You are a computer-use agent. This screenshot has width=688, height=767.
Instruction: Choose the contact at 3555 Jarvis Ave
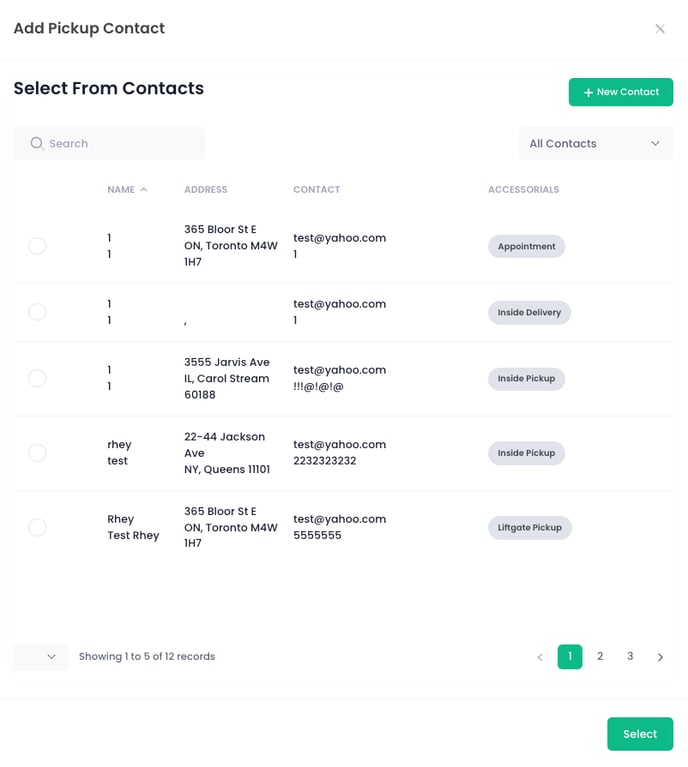pos(37,378)
